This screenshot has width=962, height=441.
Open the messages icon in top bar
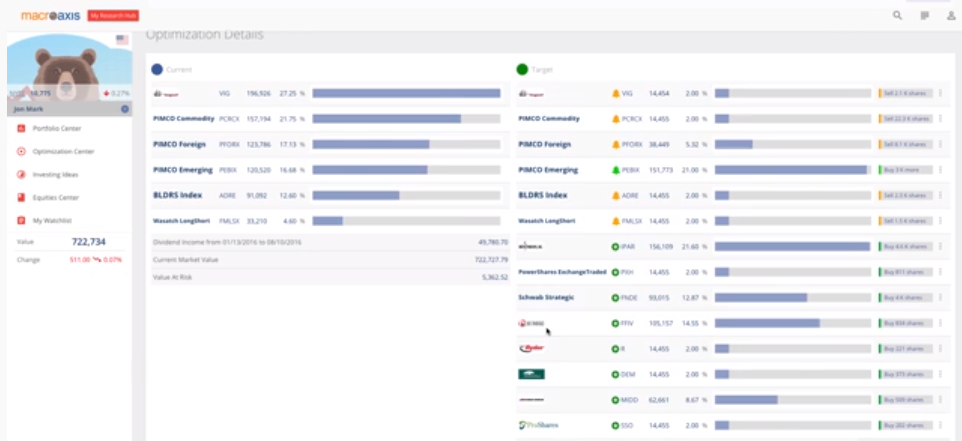(x=925, y=15)
